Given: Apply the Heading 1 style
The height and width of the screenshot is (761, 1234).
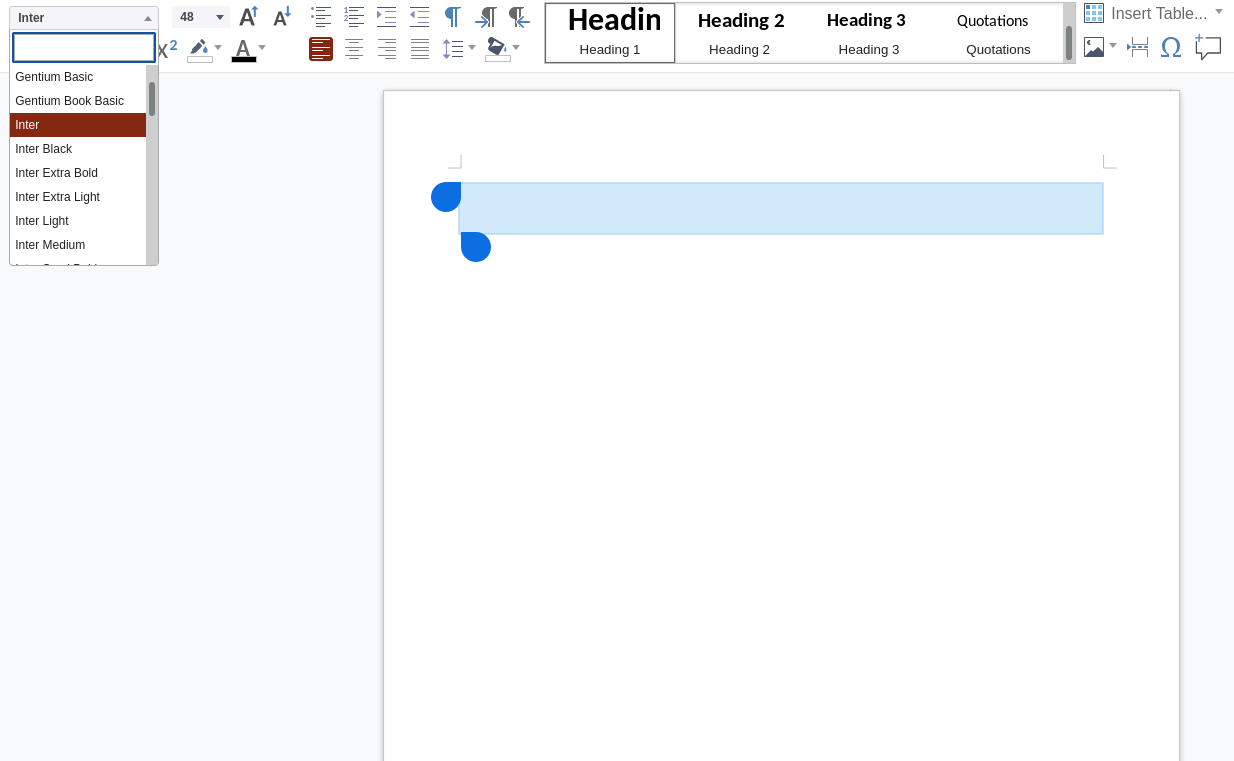Looking at the screenshot, I should 610,32.
